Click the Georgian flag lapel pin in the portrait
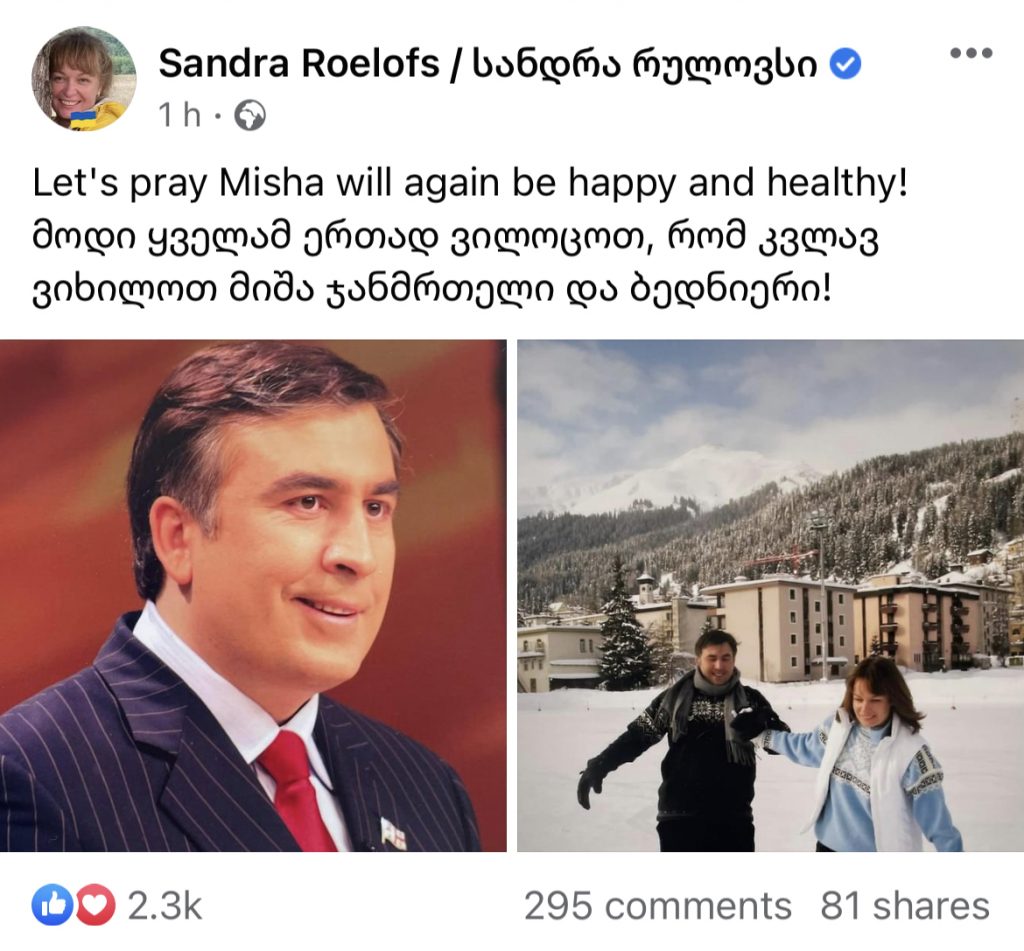 coord(394,834)
